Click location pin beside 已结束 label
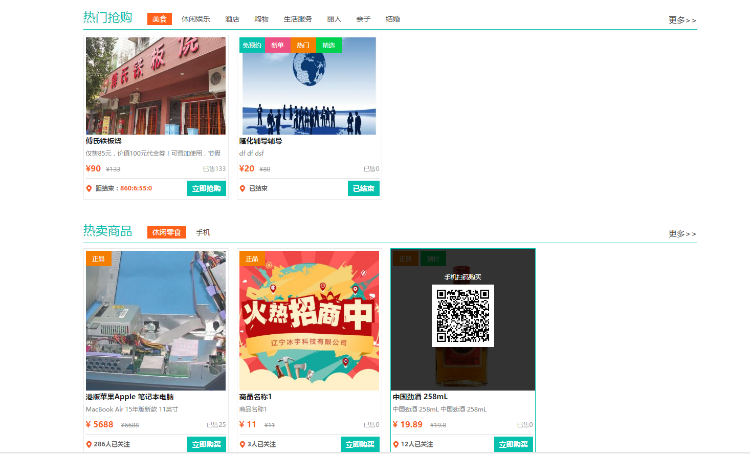Image resolution: width=750 pixels, height=454 pixels. tap(243, 188)
